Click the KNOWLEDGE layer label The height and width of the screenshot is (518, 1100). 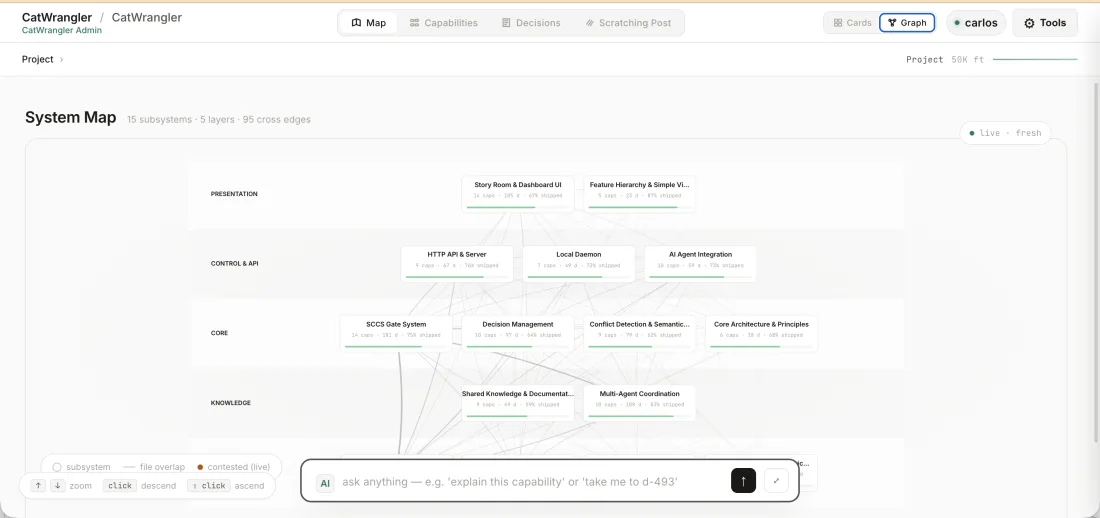pos(231,403)
